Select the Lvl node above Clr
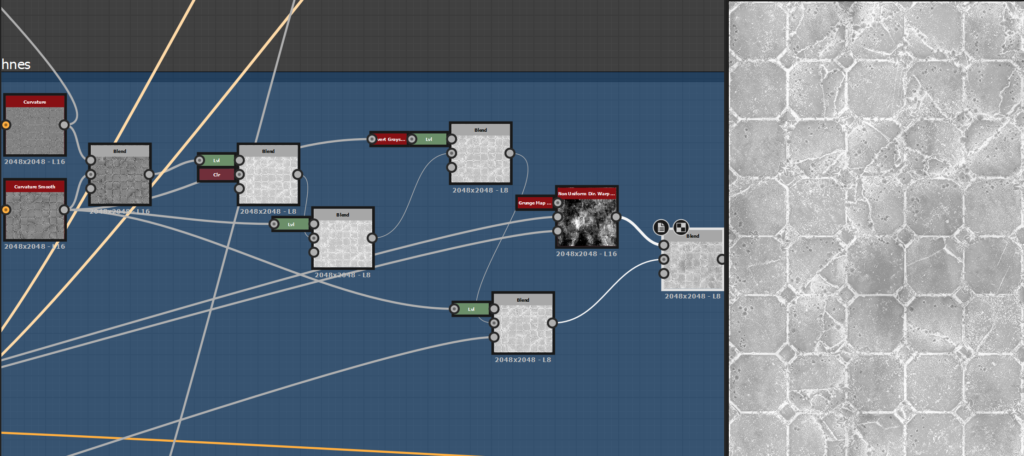The image size is (1024, 456). click(217, 160)
